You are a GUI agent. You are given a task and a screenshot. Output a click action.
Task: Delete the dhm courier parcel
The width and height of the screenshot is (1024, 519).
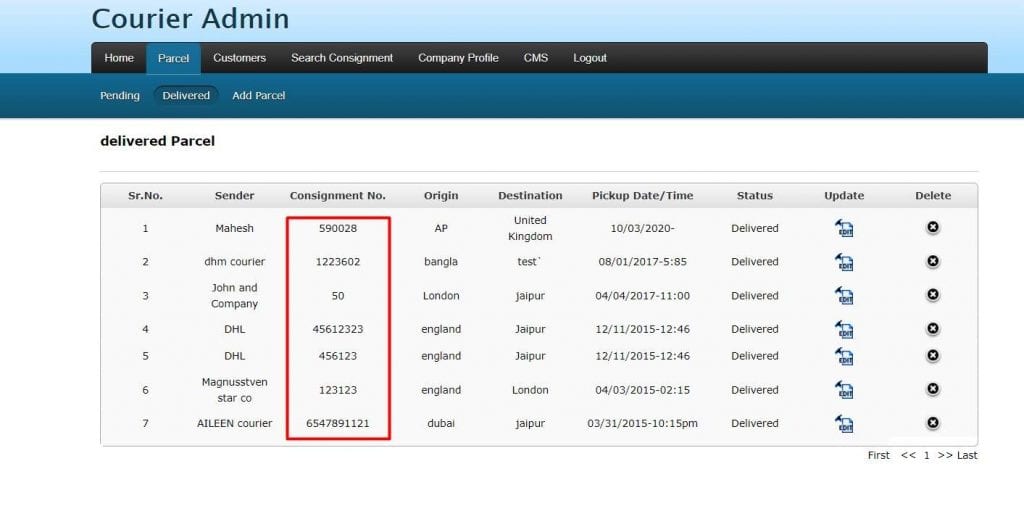933,260
